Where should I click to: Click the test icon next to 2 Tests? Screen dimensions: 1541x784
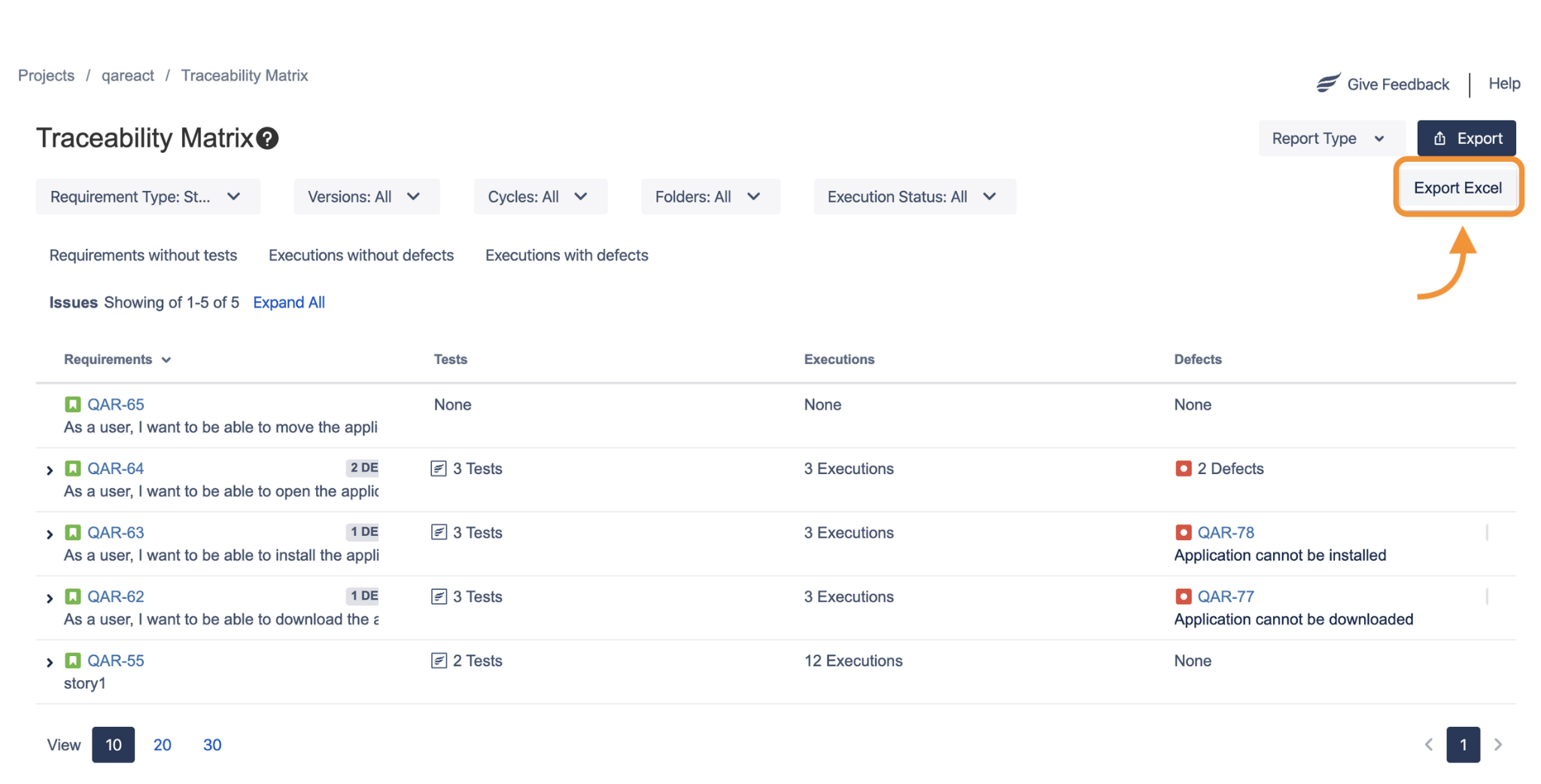click(439, 661)
